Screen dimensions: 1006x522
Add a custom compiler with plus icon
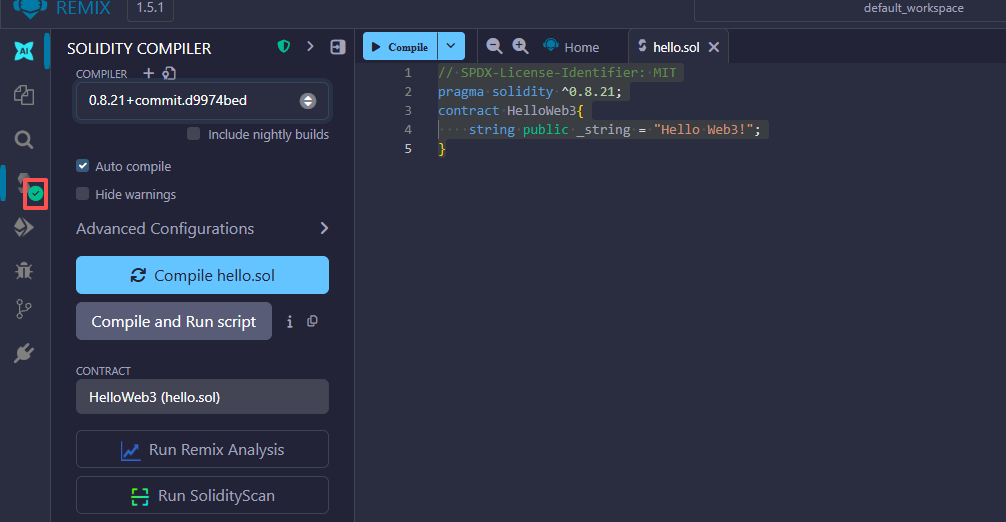click(x=148, y=73)
